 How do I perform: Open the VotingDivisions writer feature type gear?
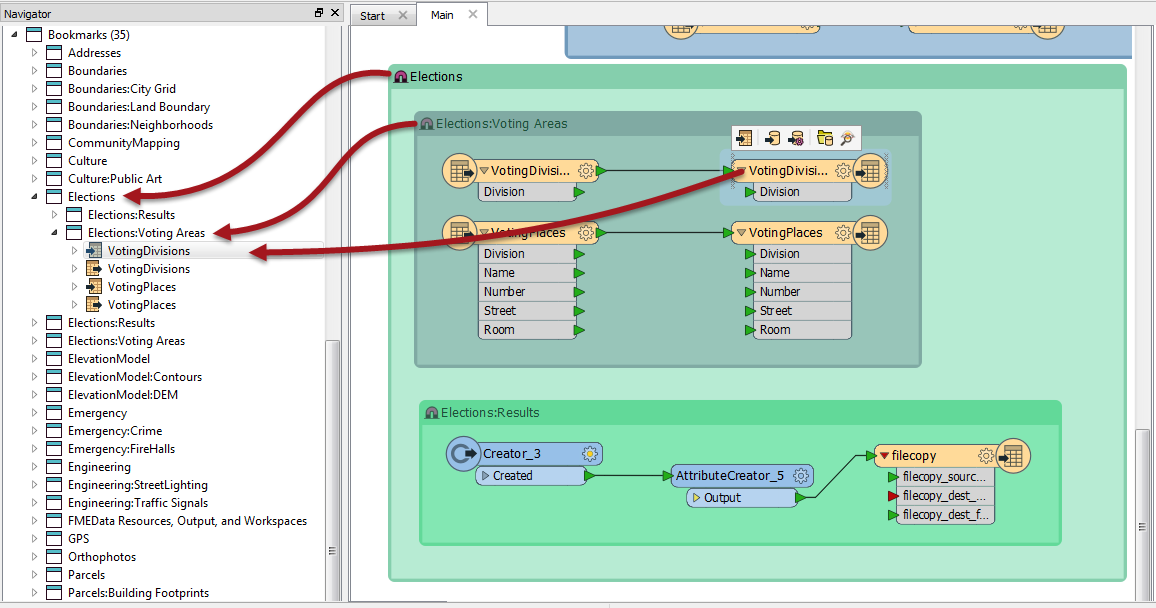843,171
